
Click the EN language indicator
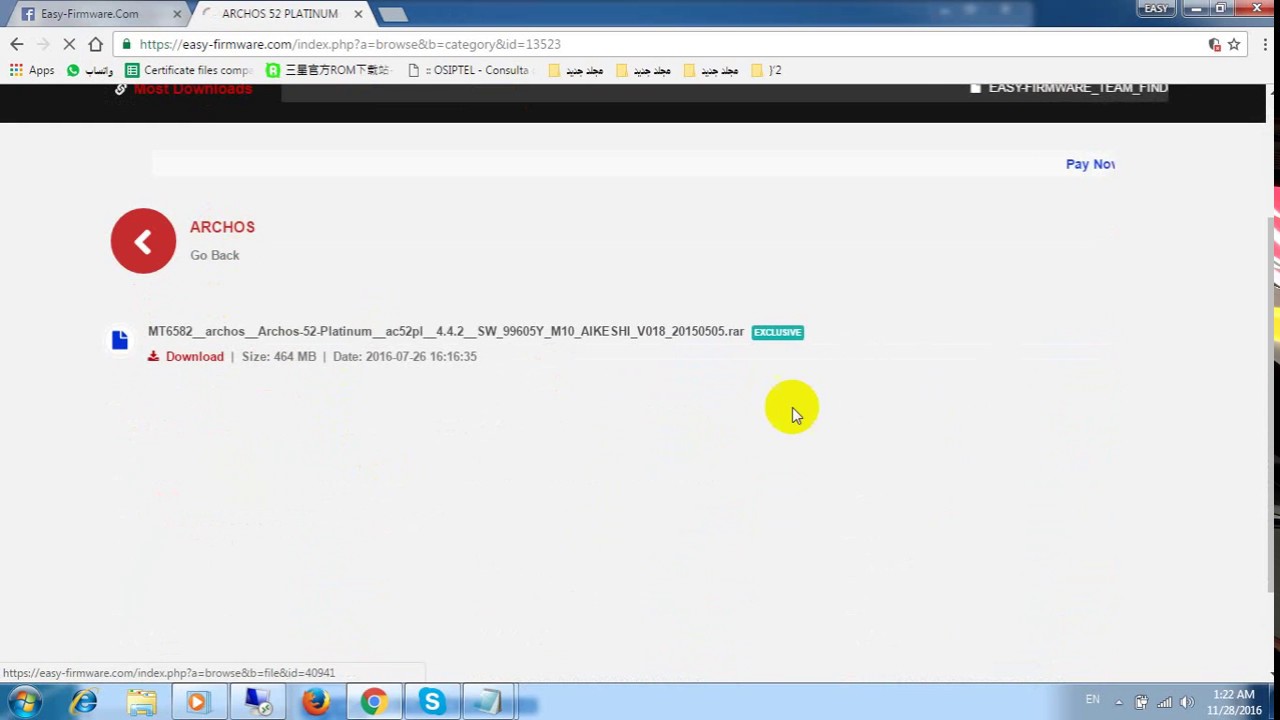coord(1093,700)
